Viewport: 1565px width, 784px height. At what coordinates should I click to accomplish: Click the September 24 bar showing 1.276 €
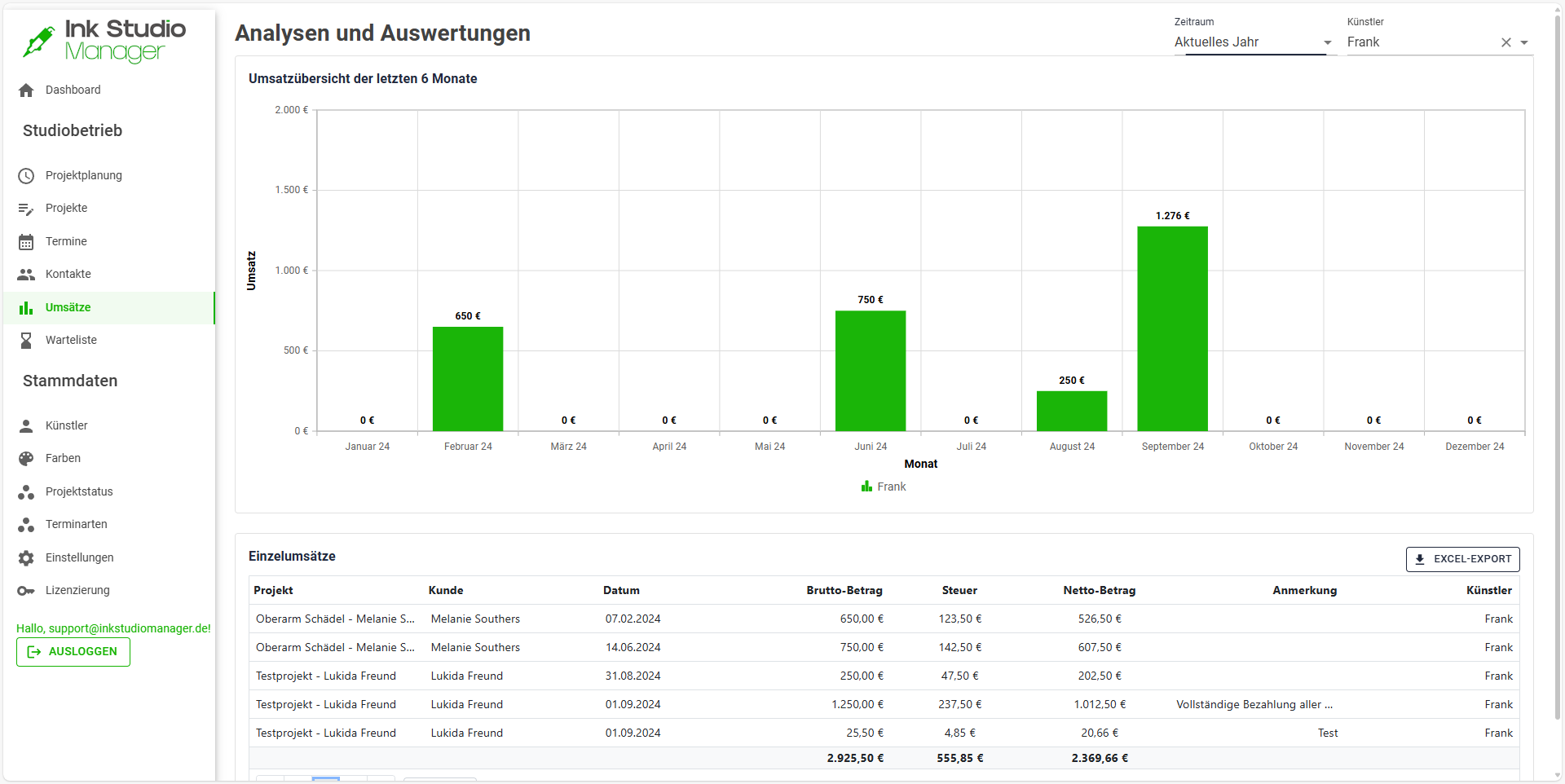tap(1173, 328)
